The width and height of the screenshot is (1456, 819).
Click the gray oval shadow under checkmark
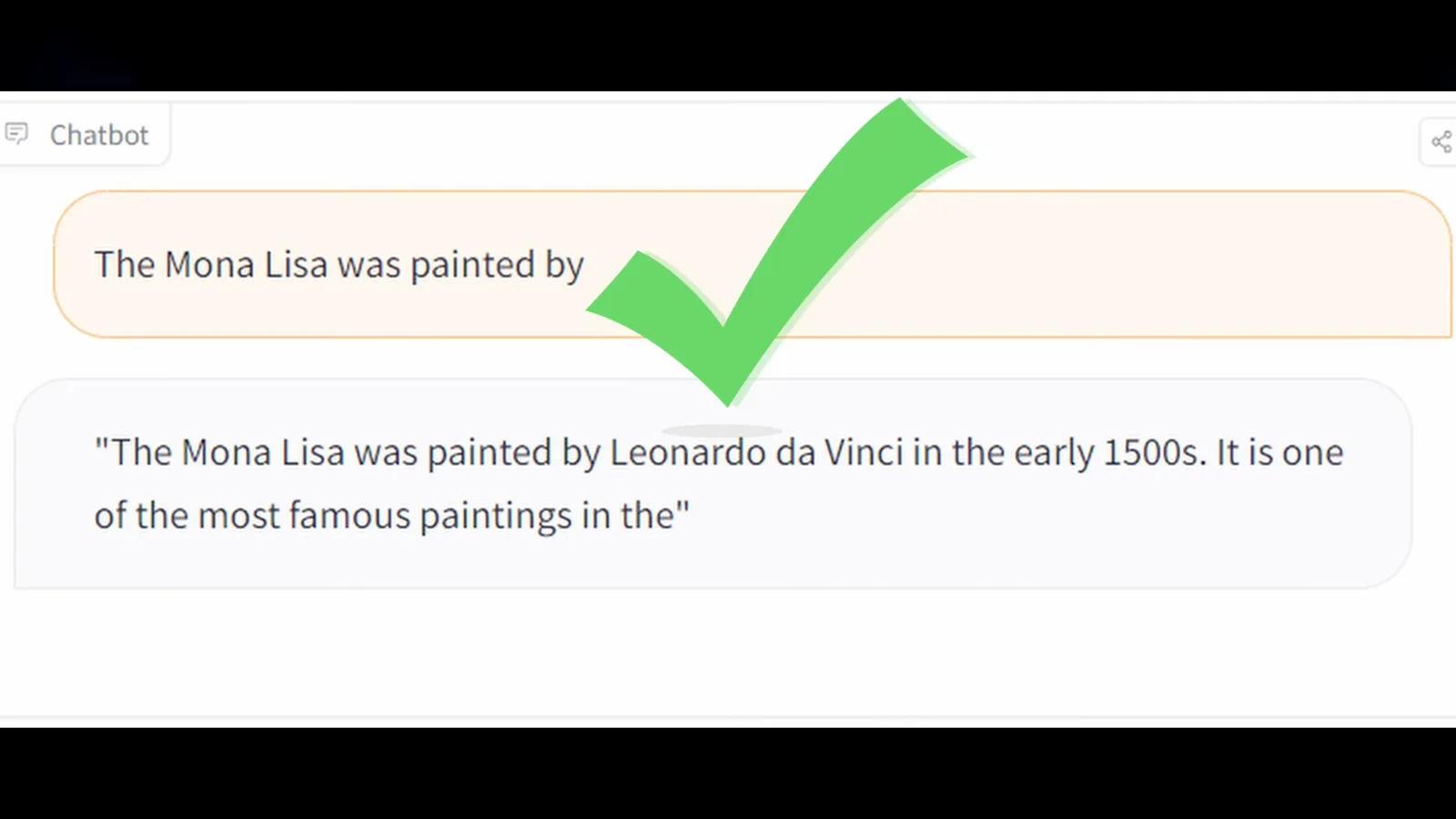click(722, 430)
